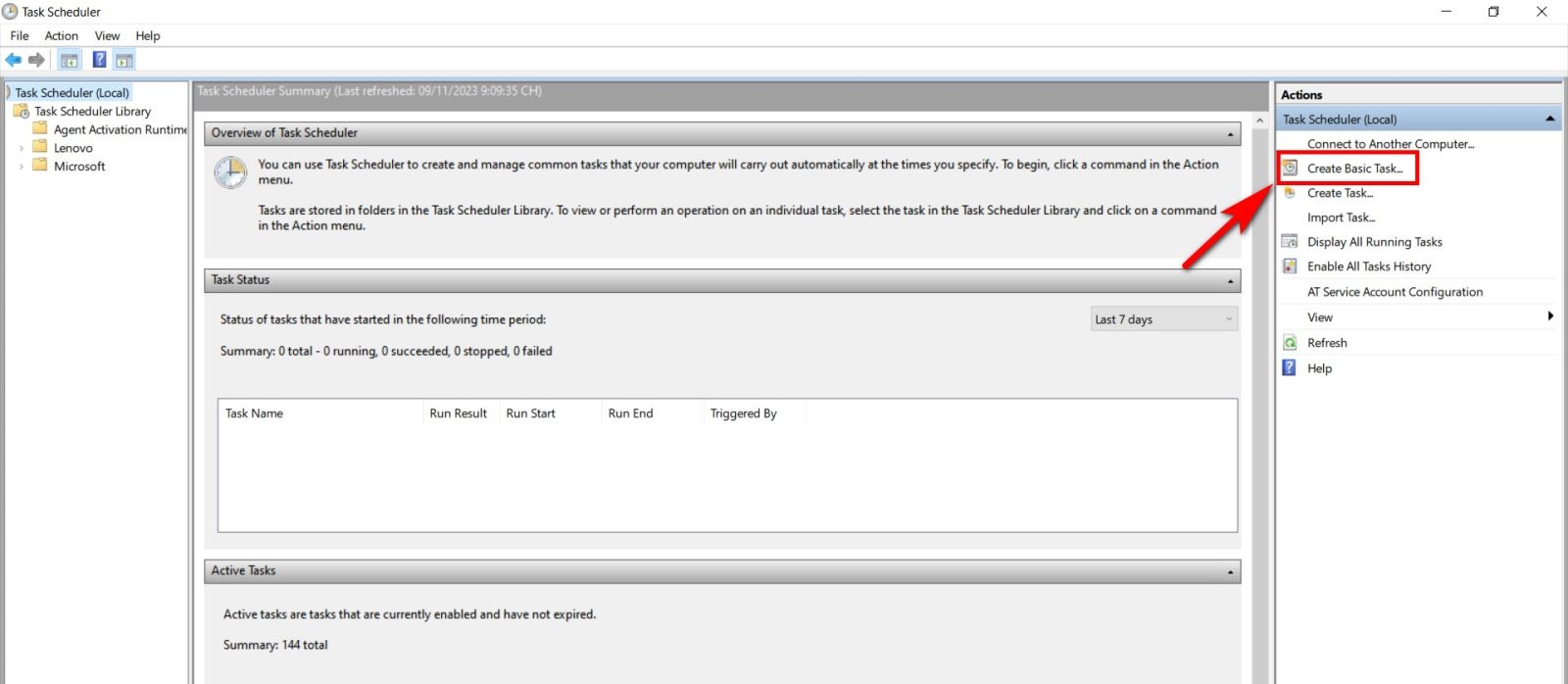Open the View submenu arrow in Actions
The height and width of the screenshot is (684, 1568).
coord(1550,316)
